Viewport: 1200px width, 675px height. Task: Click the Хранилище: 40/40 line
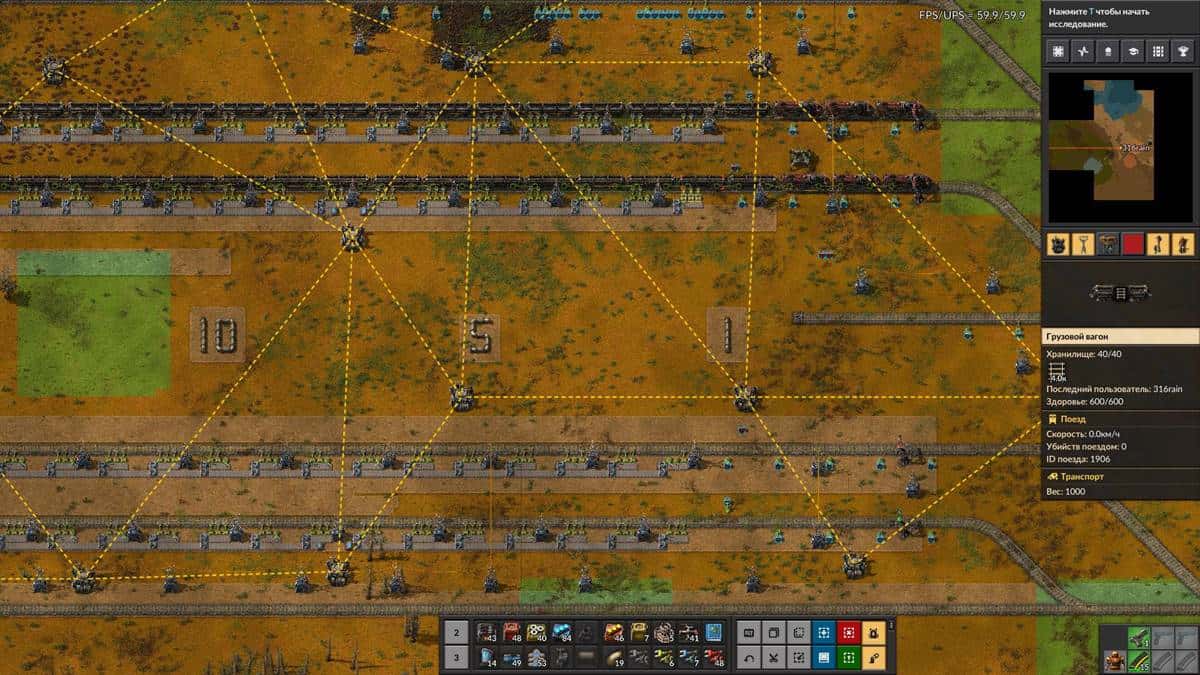(1084, 354)
